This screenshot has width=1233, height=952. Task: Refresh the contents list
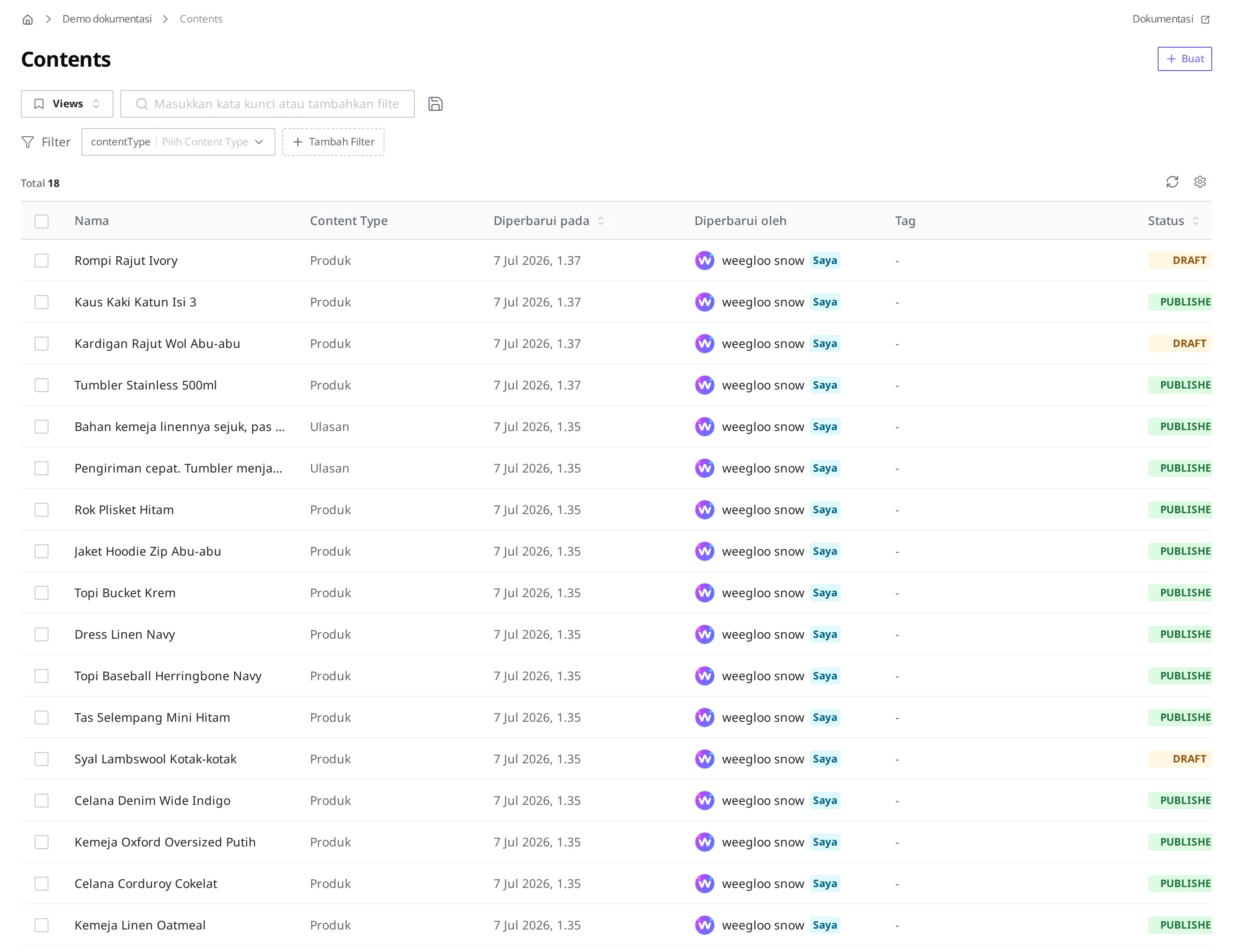tap(1172, 182)
